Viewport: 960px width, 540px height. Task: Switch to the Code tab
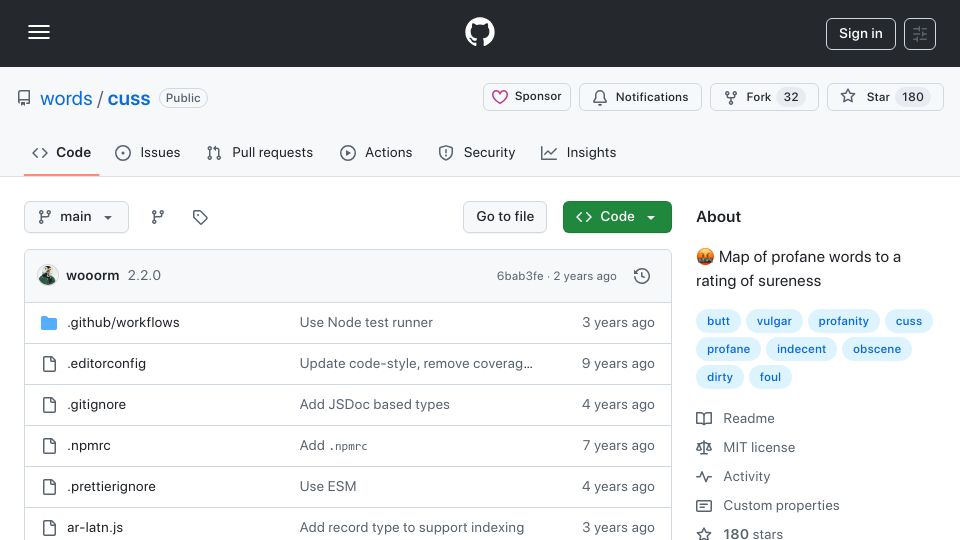tap(61, 152)
